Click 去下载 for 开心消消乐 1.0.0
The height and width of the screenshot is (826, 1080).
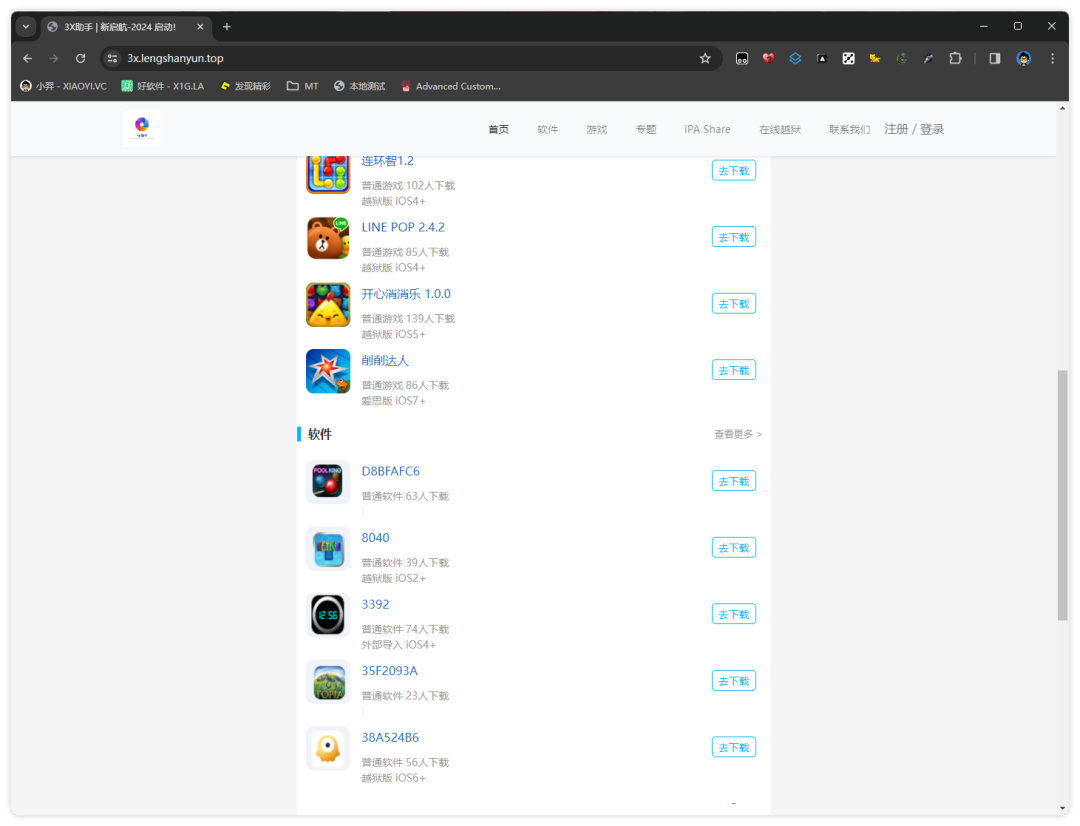pos(734,304)
